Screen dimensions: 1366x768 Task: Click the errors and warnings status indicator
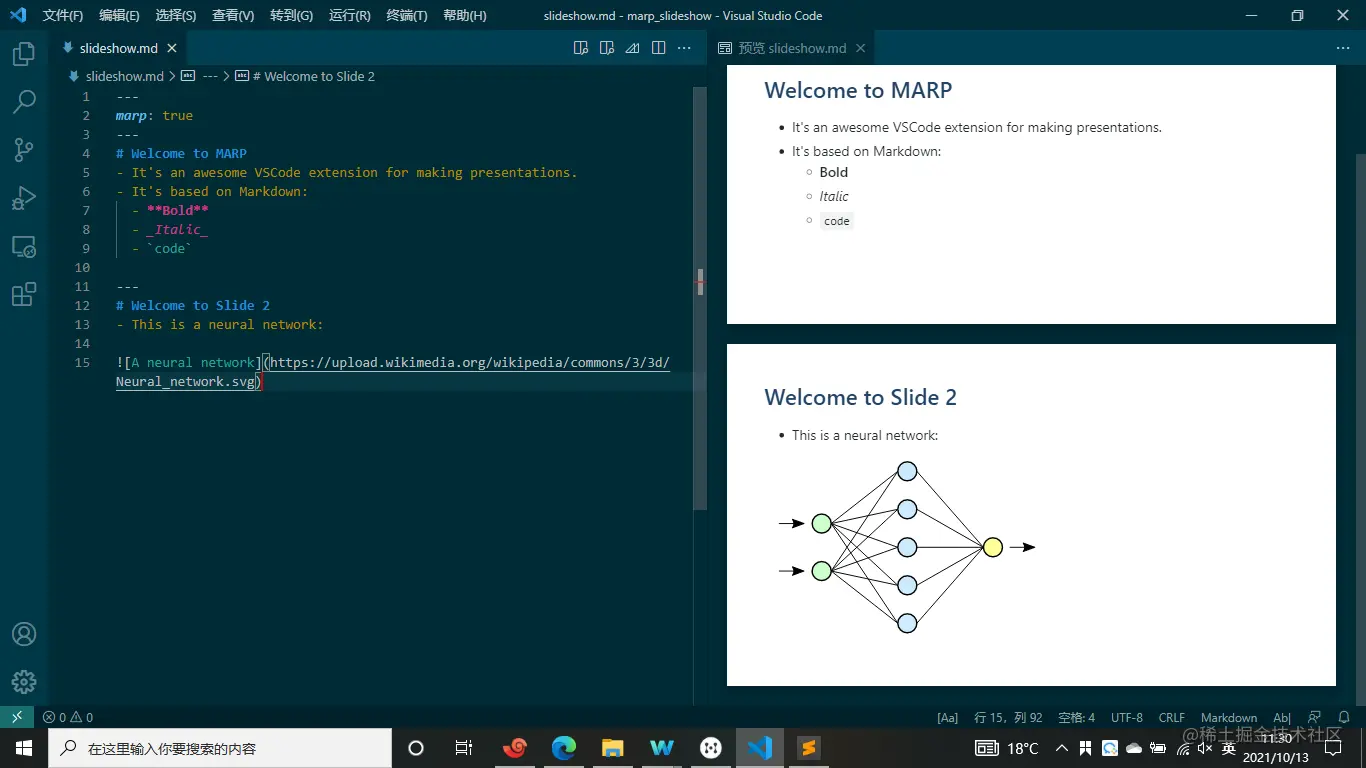(x=67, y=717)
